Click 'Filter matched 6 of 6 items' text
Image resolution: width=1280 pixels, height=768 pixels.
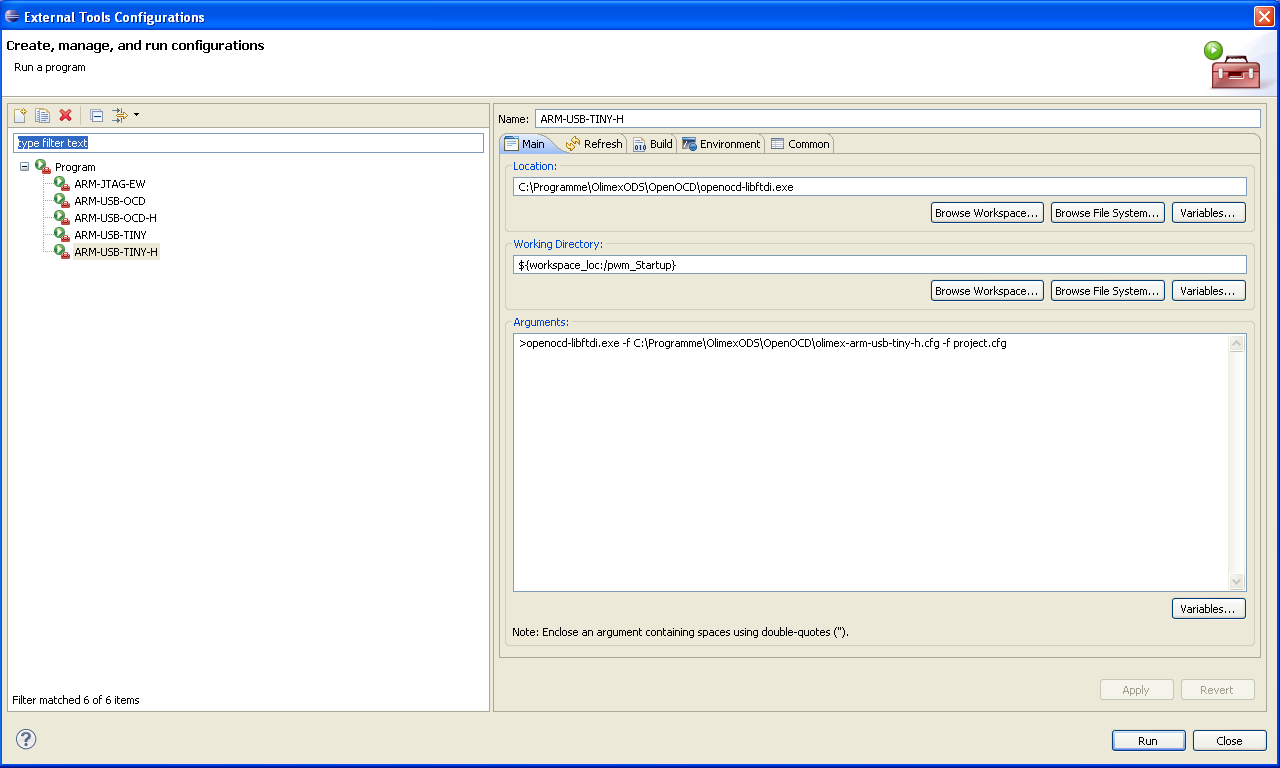[76, 700]
